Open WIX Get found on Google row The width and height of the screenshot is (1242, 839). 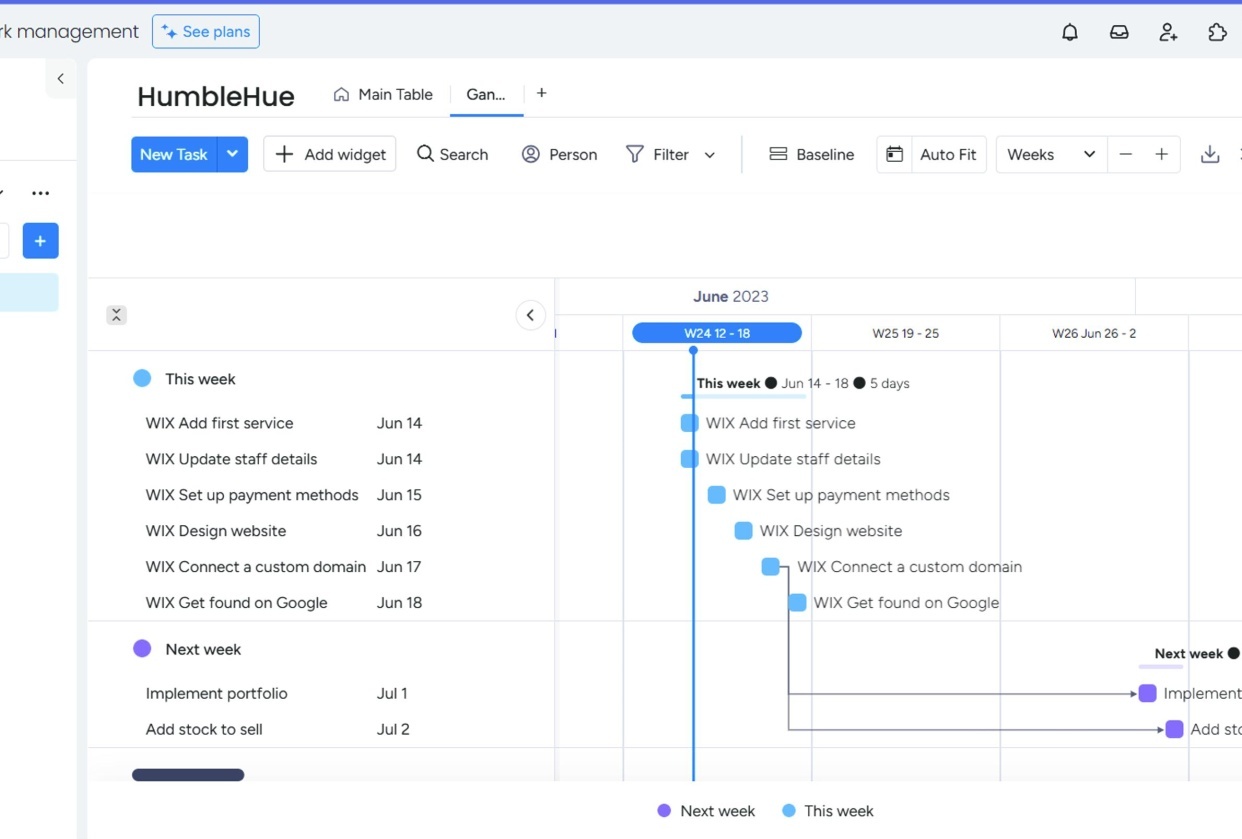[x=237, y=603]
